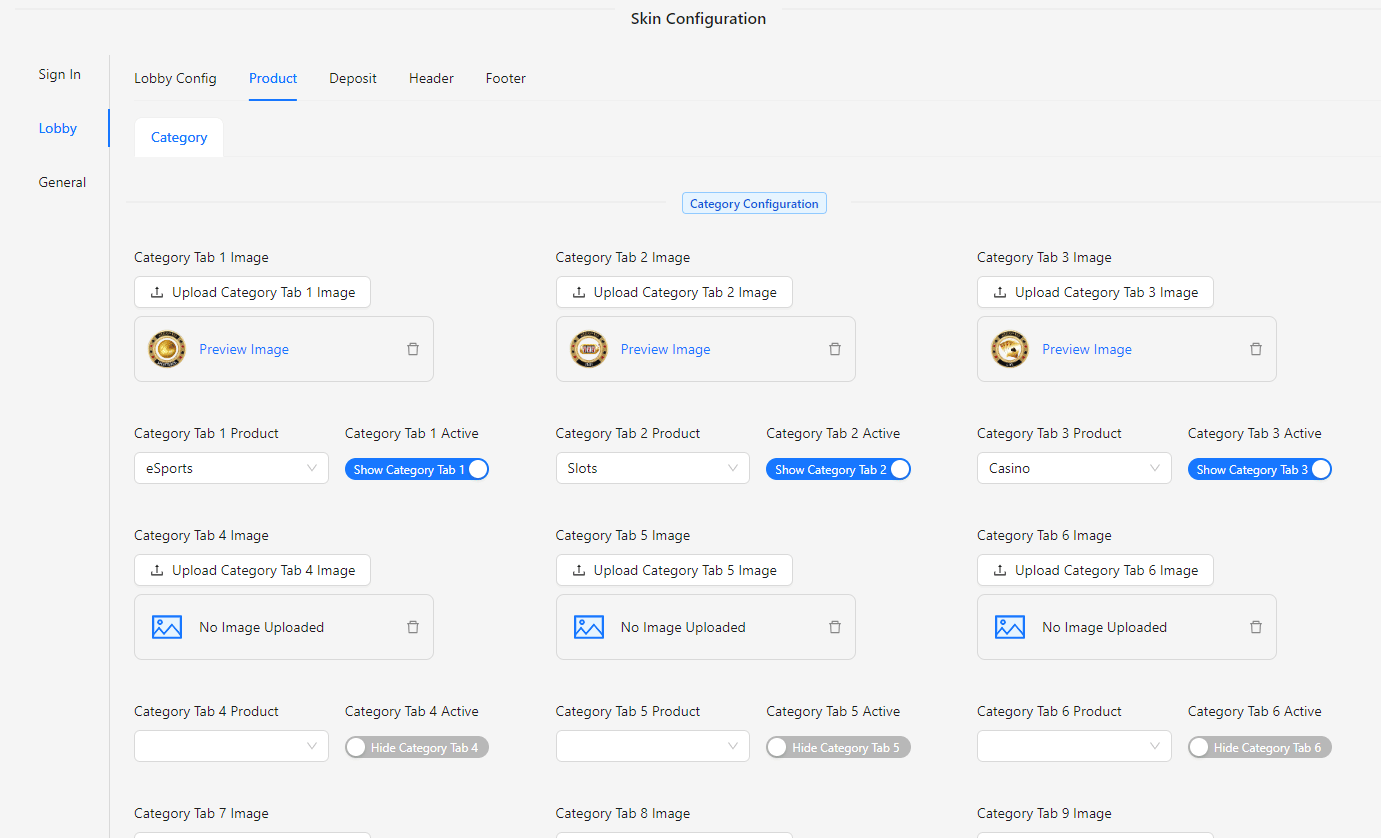This screenshot has height=838, width=1381.
Task: Switch to the Deposit tab
Action: [x=353, y=78]
